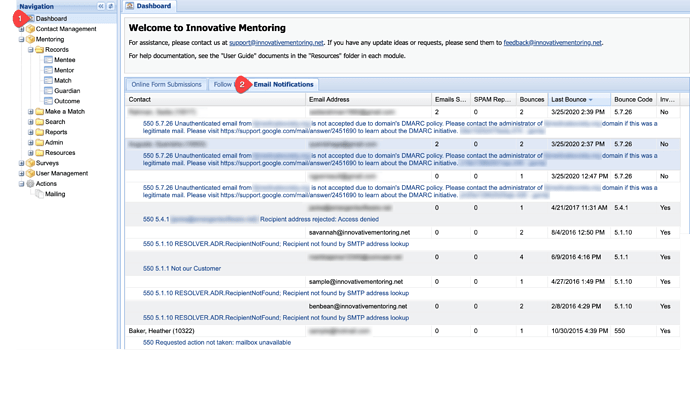The image size is (690, 415).
Task: Click the Actions gear icon
Action: click(30, 184)
